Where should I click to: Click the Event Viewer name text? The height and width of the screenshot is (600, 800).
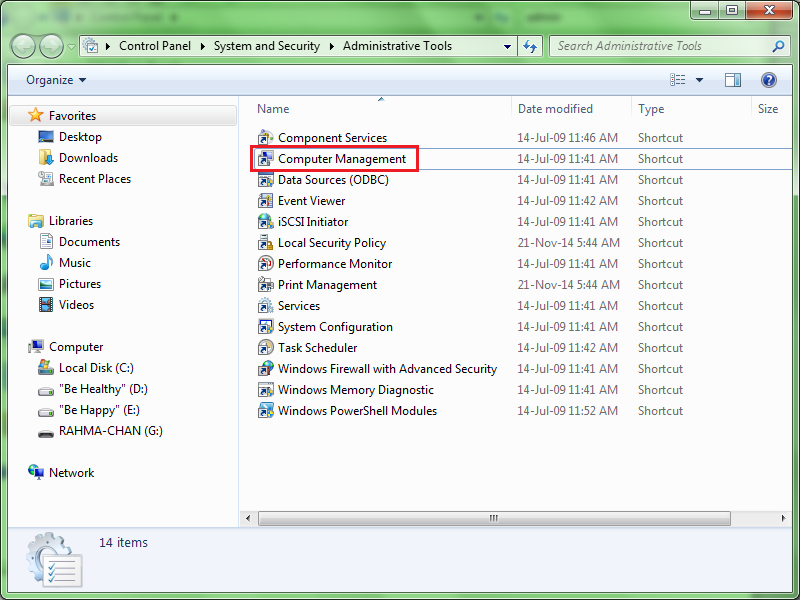pos(311,201)
